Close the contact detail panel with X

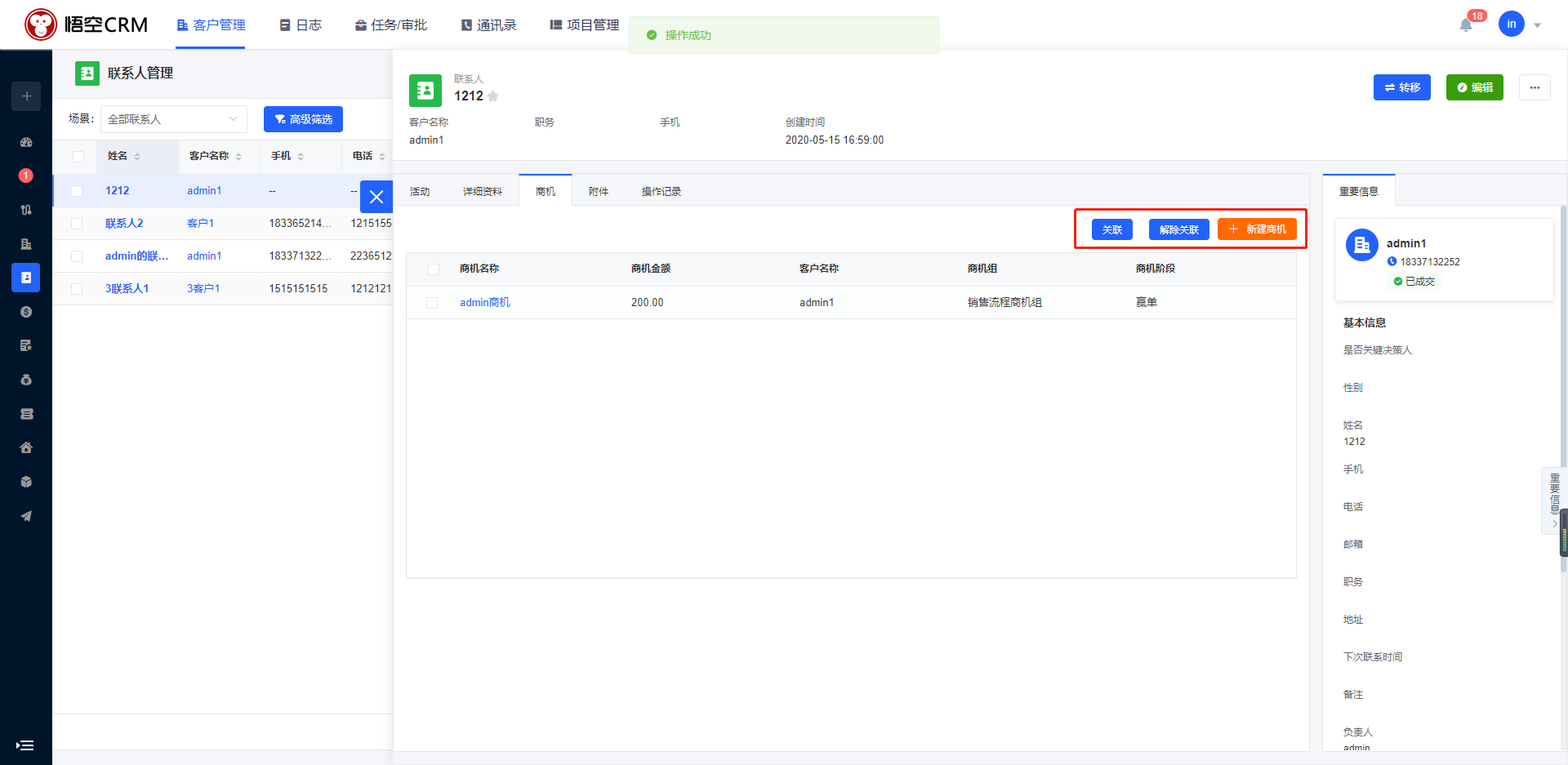[376, 197]
